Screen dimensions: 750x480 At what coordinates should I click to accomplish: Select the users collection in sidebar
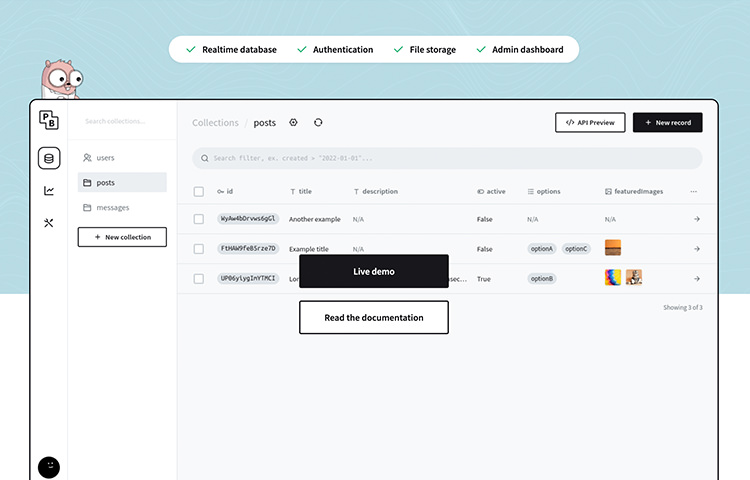coord(122,158)
